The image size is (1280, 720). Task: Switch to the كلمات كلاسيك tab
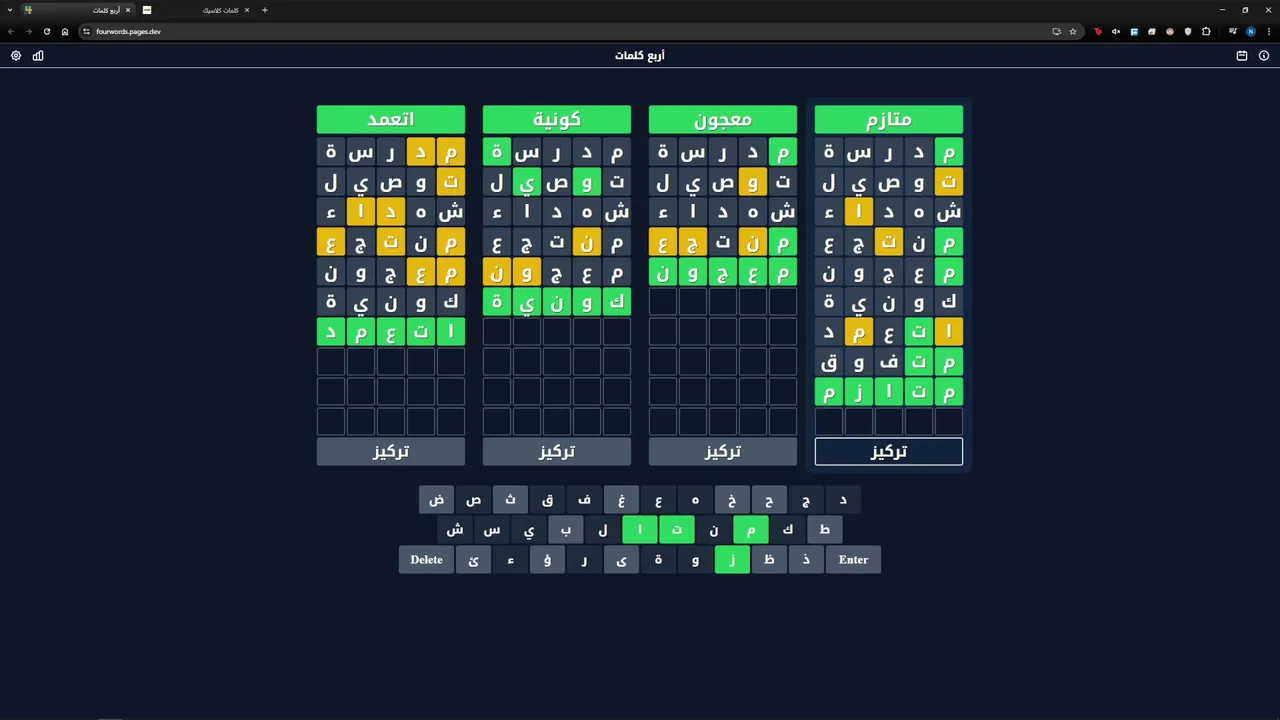click(197, 10)
